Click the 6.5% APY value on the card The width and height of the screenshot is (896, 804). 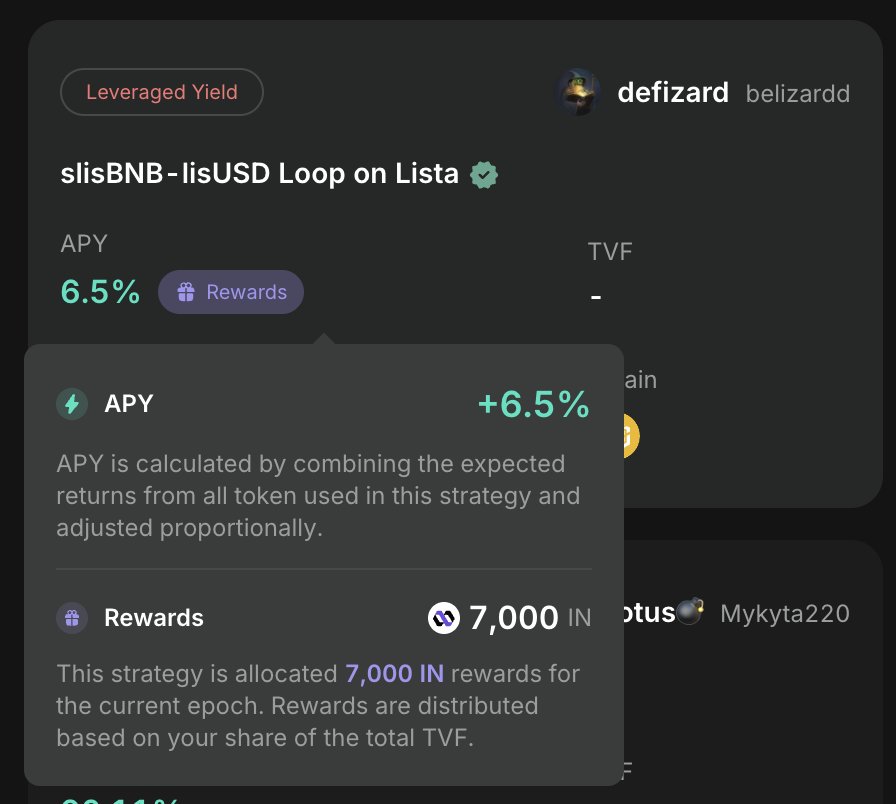[x=100, y=292]
